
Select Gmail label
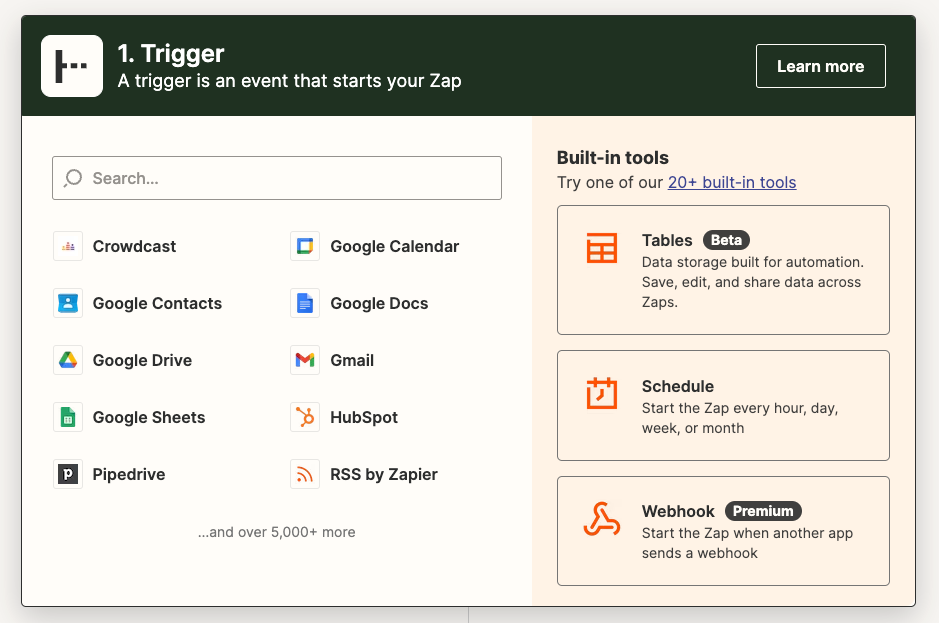[352, 360]
